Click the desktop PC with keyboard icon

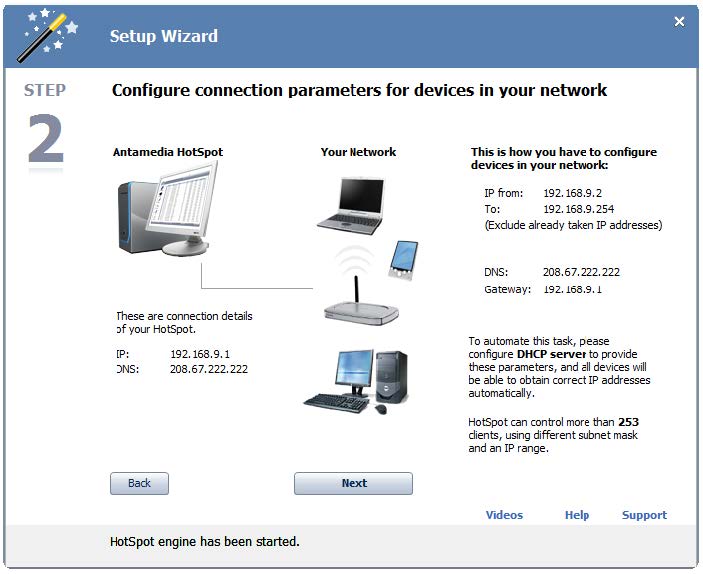coord(357,382)
